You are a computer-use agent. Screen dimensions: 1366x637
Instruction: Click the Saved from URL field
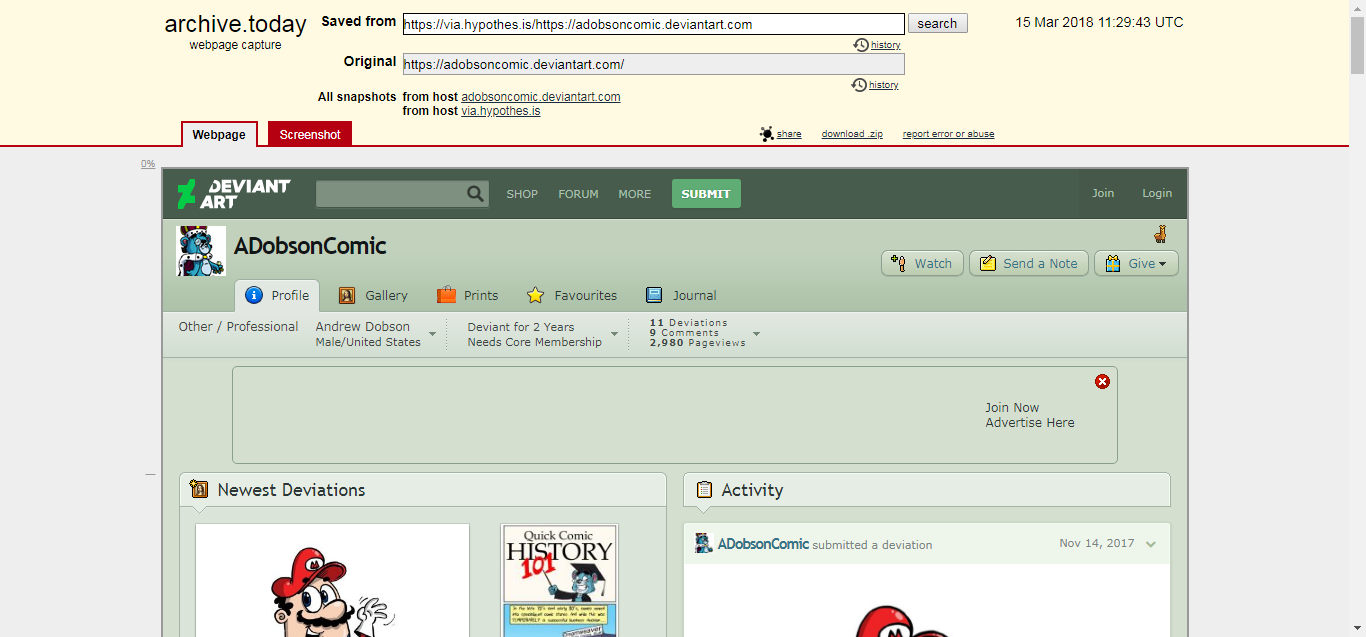[654, 24]
